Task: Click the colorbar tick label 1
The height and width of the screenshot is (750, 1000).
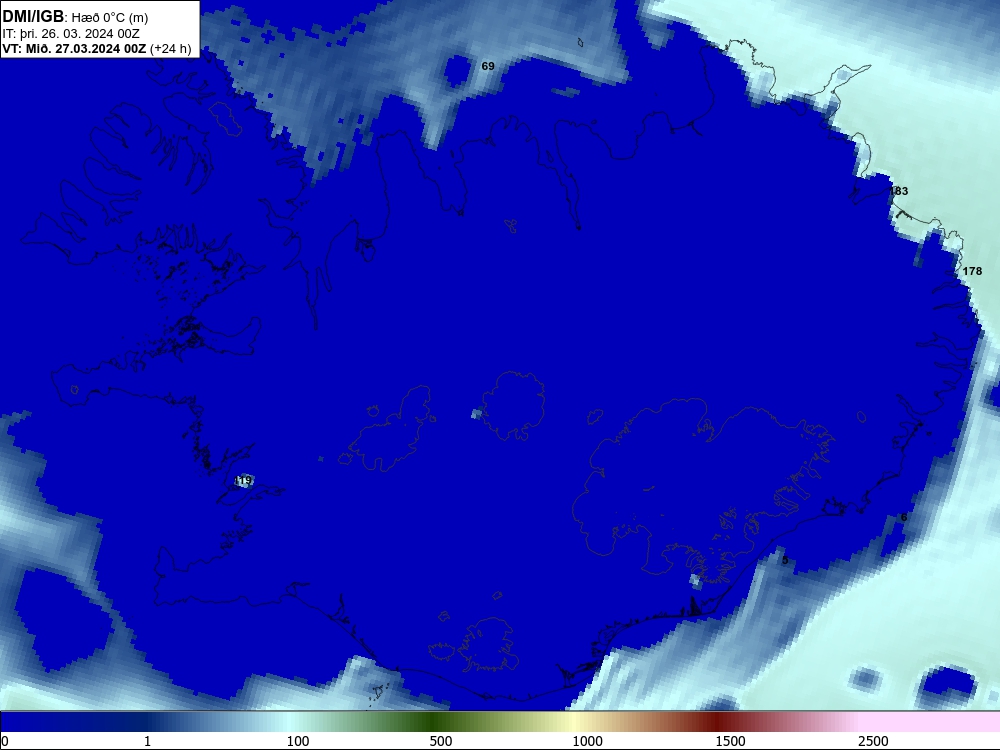Action: (147, 741)
